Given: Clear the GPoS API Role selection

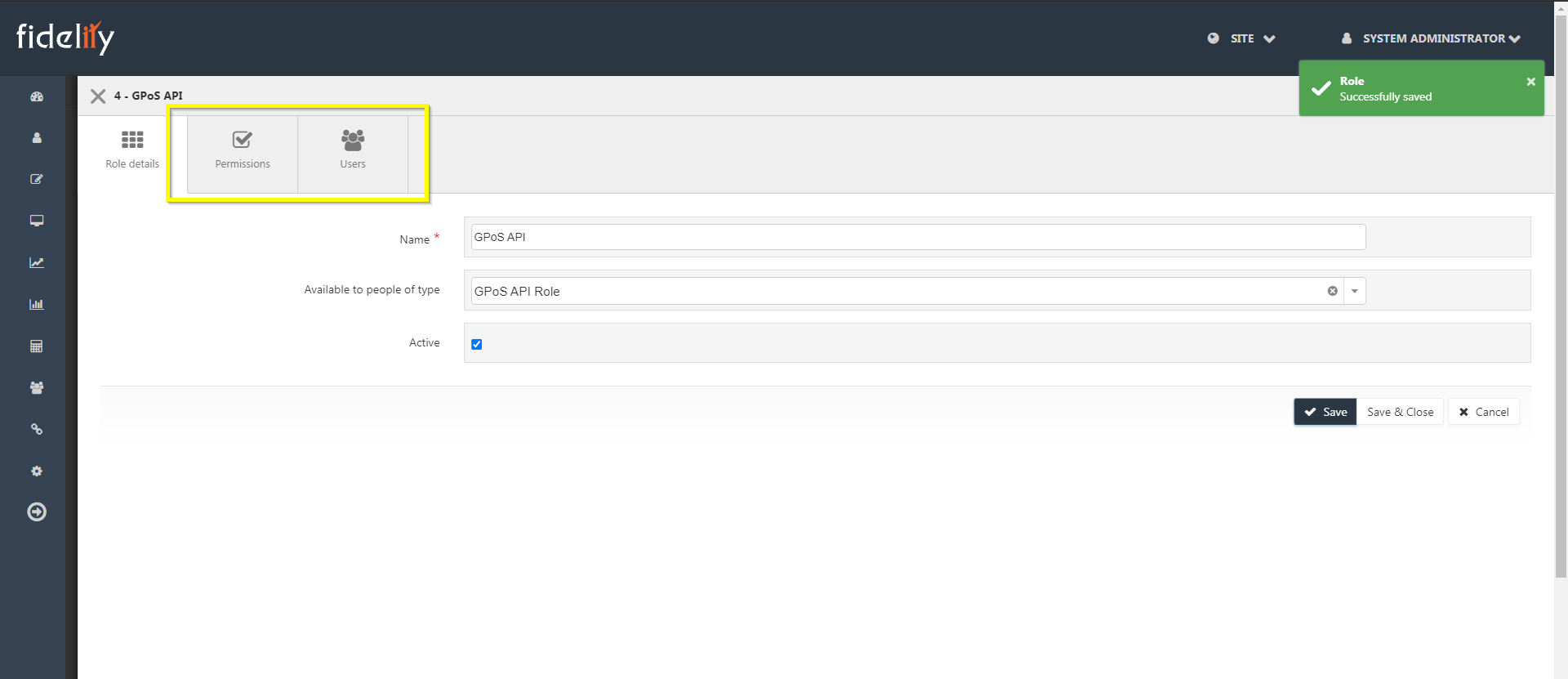Looking at the screenshot, I should point(1333,291).
